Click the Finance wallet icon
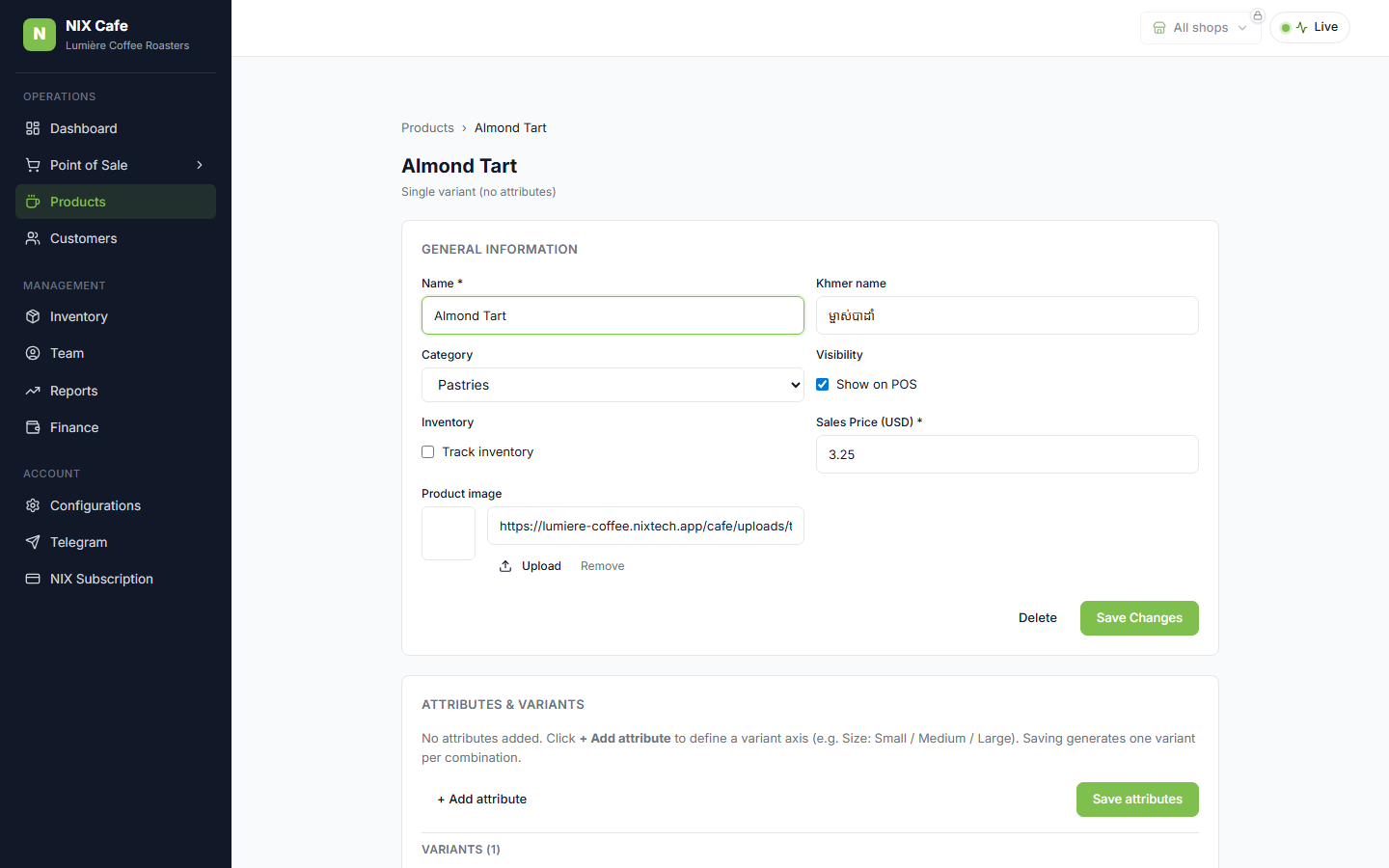 (33, 427)
